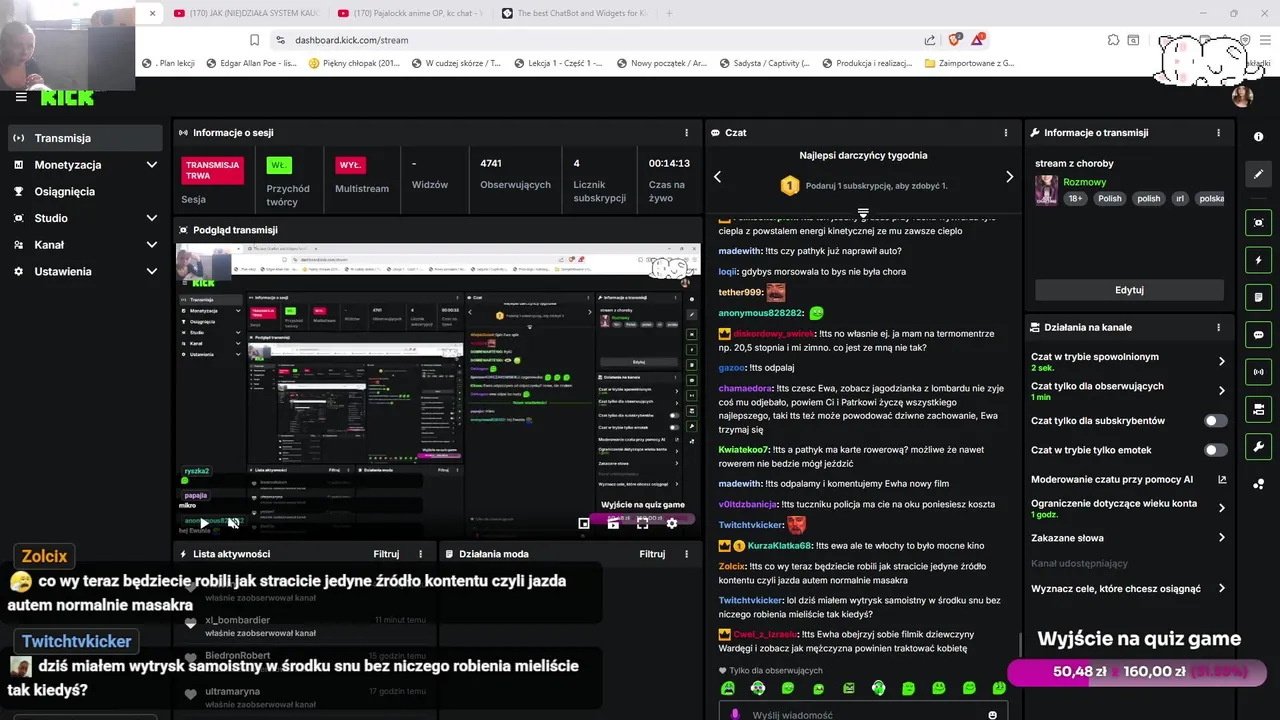This screenshot has width=1280, height=720.
Task: Filter the Działania moda panel
Action: [x=652, y=554]
